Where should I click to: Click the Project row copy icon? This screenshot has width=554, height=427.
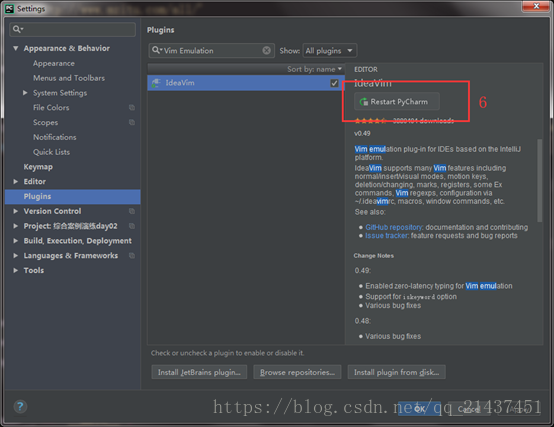tap(132, 226)
